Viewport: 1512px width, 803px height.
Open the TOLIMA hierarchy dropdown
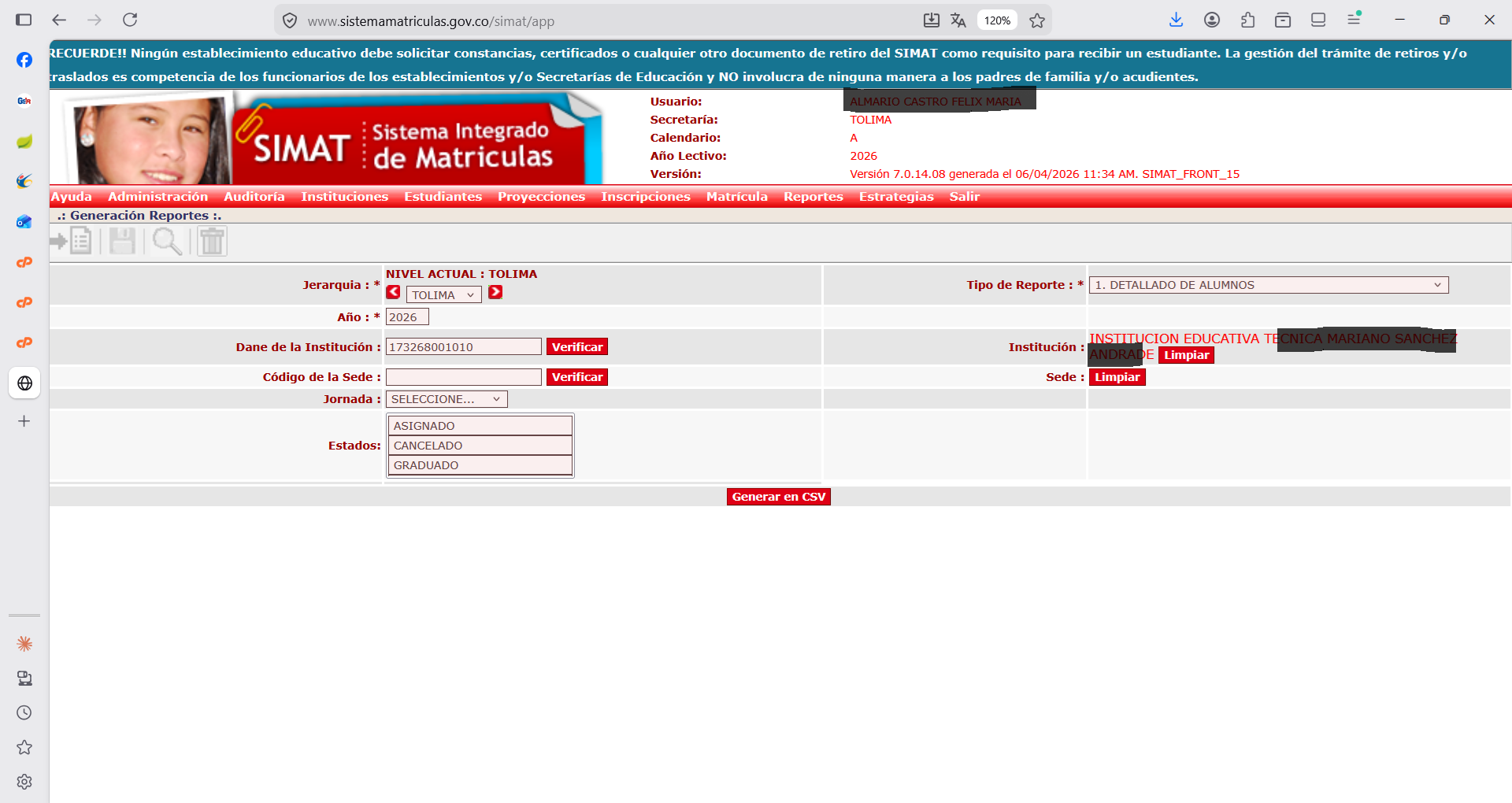(443, 294)
